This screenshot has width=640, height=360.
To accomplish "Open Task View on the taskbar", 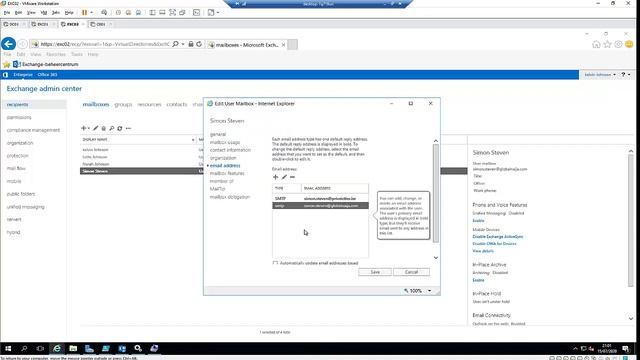I will pos(40,348).
